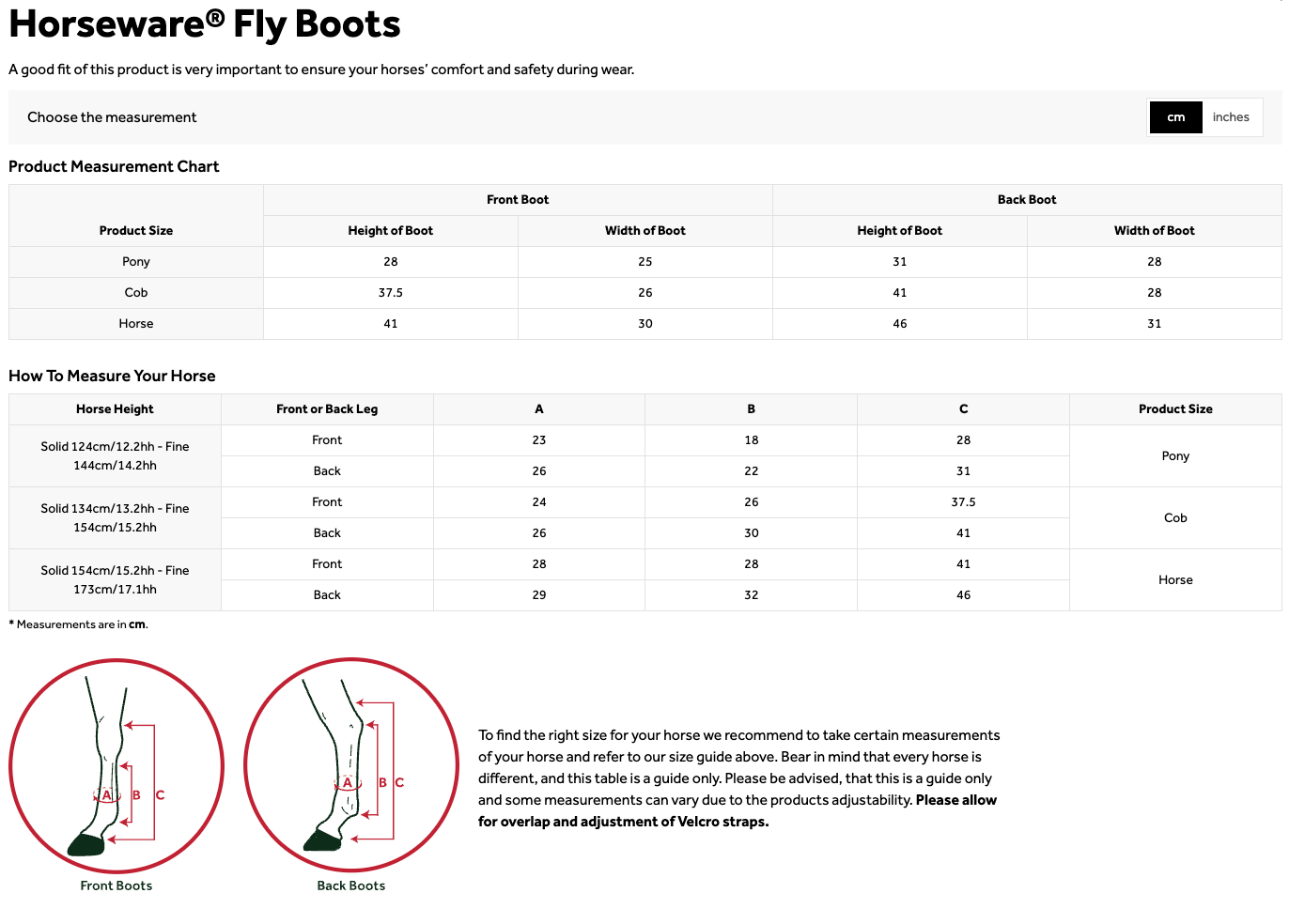Select the 'Solid 154cm/15.2hh' horse height cell

[x=115, y=580]
